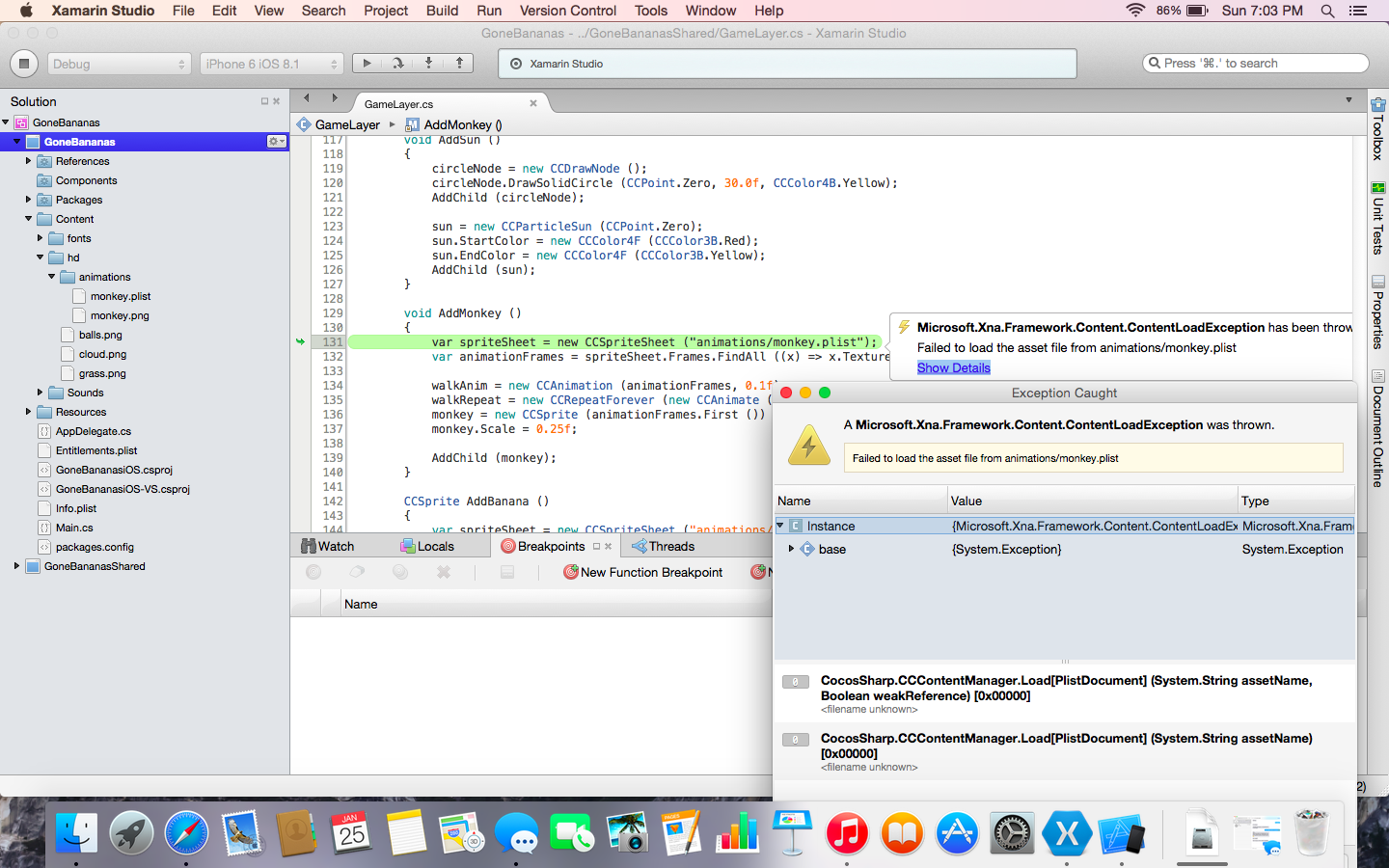Screen dimensions: 1389x868
Task: Select monkey.png file in solution tree
Action: tap(120, 315)
